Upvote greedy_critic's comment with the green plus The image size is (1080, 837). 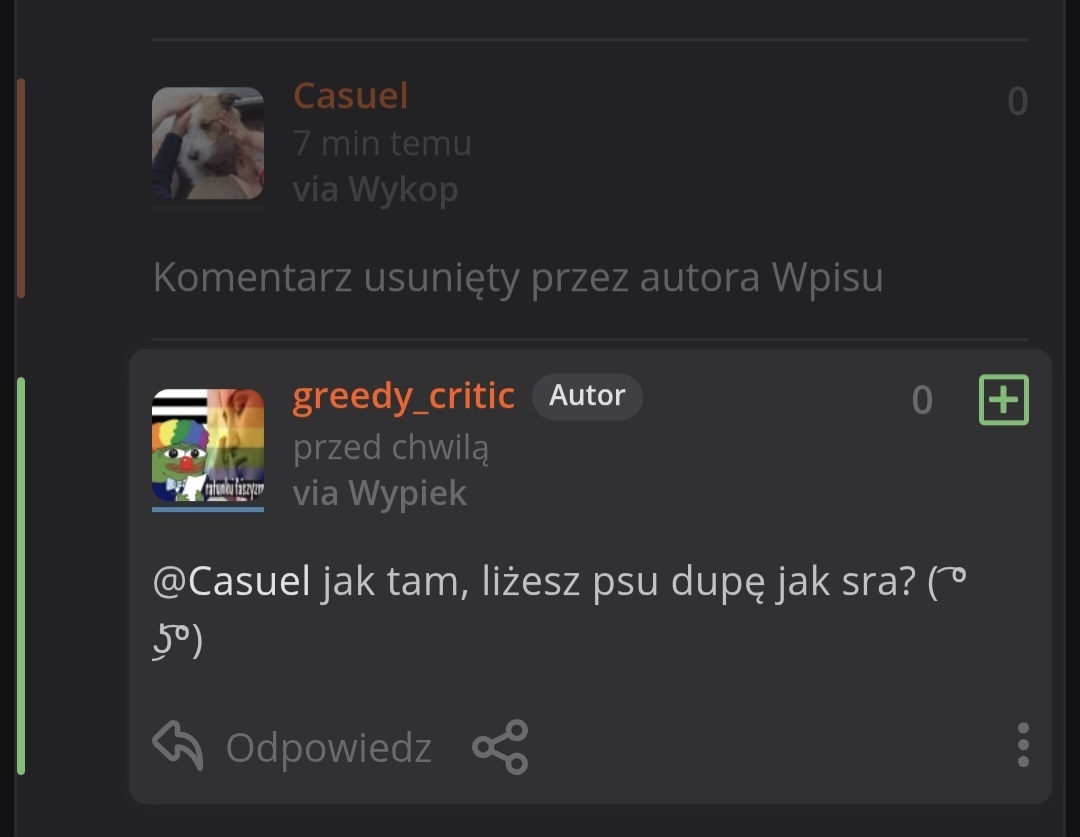click(1004, 400)
